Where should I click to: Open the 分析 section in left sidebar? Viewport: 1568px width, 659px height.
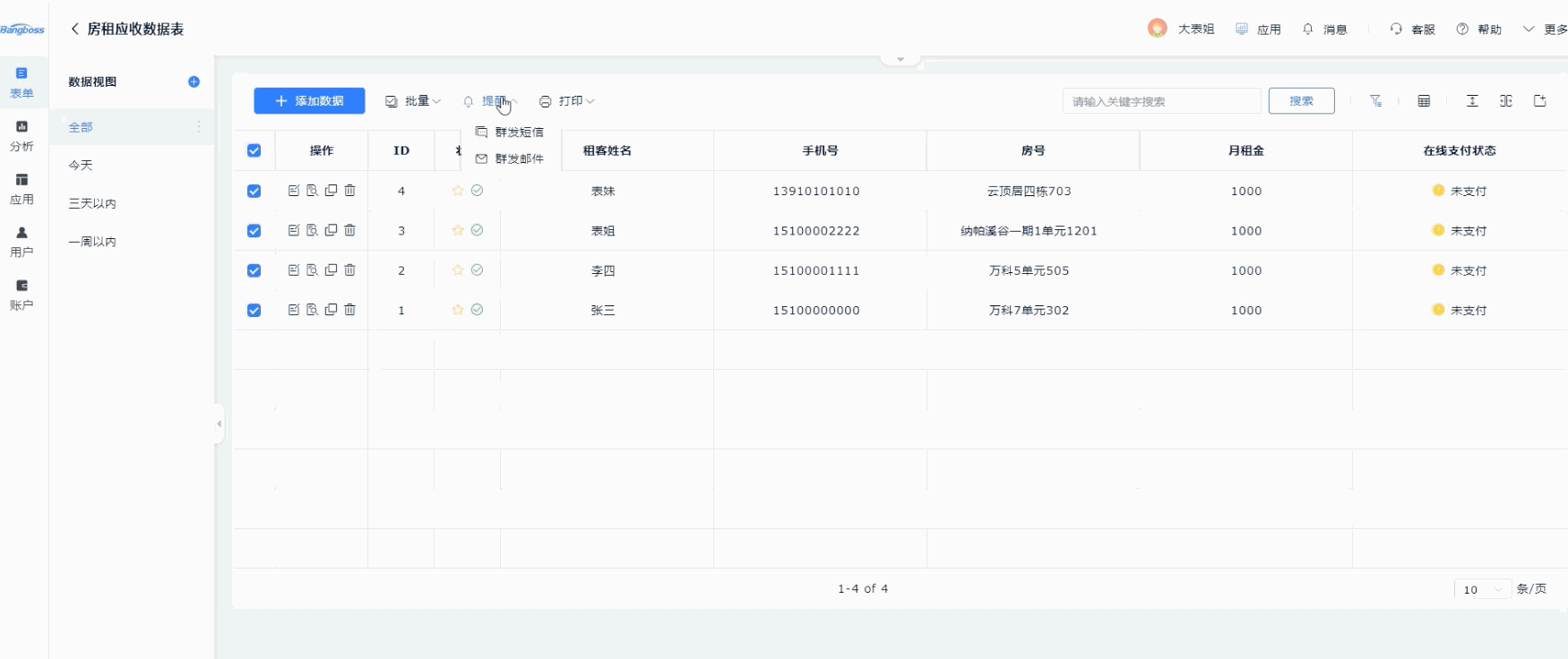[22, 135]
